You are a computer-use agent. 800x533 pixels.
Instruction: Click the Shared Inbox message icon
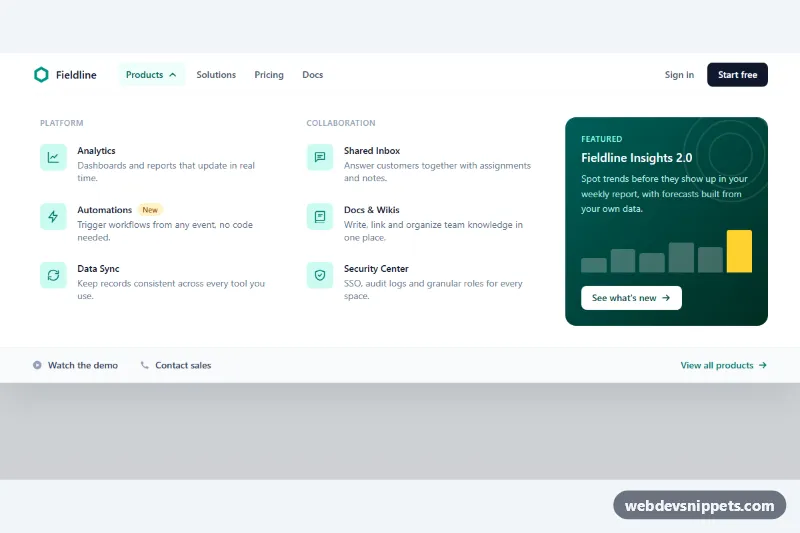click(320, 157)
